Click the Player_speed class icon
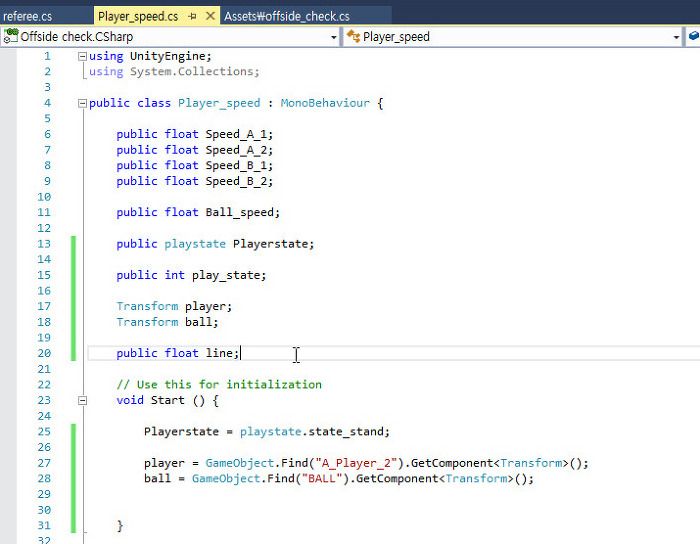The image size is (700, 544). coord(353,36)
